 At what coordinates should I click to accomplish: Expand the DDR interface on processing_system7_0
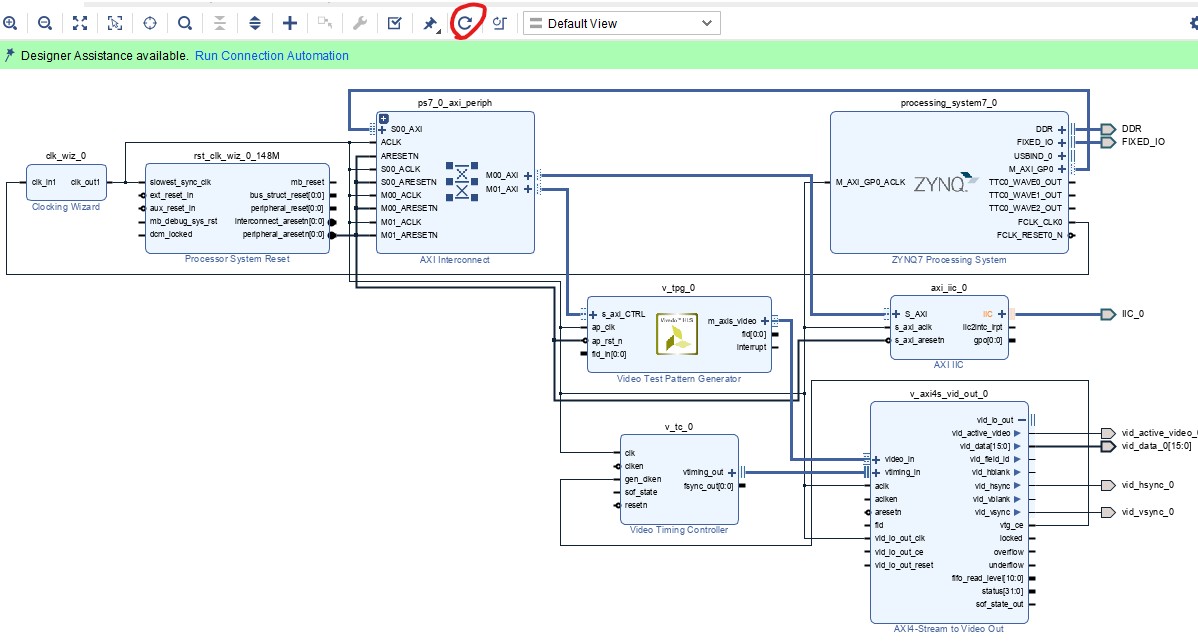(1061, 129)
